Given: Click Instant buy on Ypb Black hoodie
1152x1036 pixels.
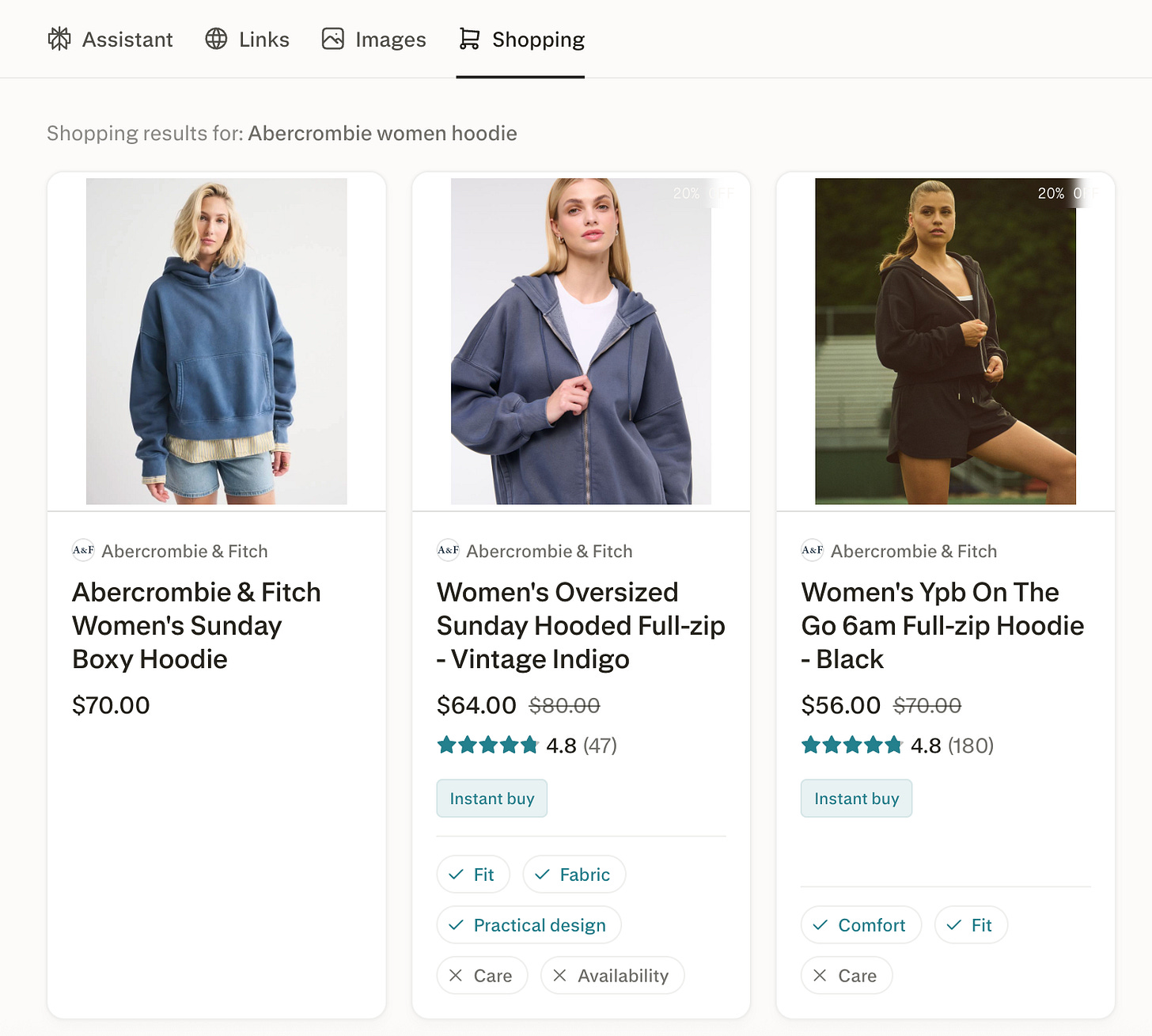Looking at the screenshot, I should click(x=857, y=799).
